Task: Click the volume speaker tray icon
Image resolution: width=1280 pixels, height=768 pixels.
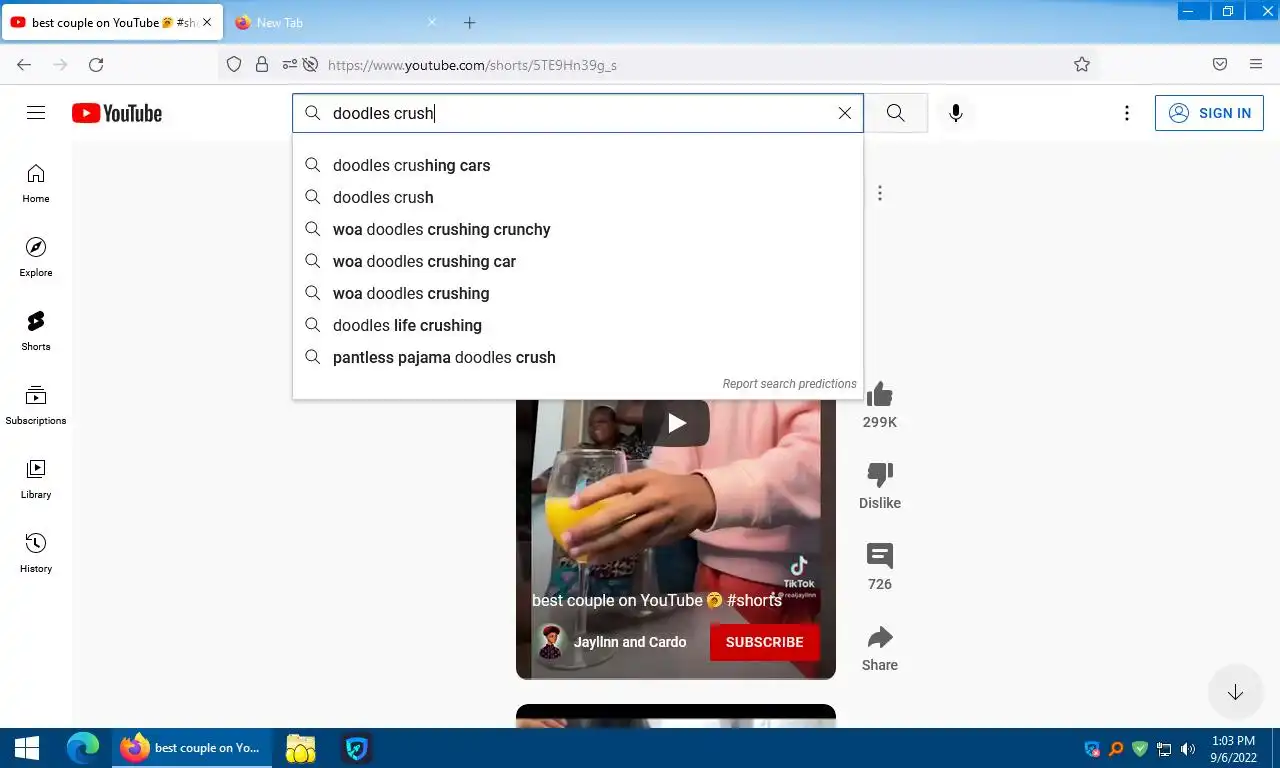Action: tap(1188, 749)
